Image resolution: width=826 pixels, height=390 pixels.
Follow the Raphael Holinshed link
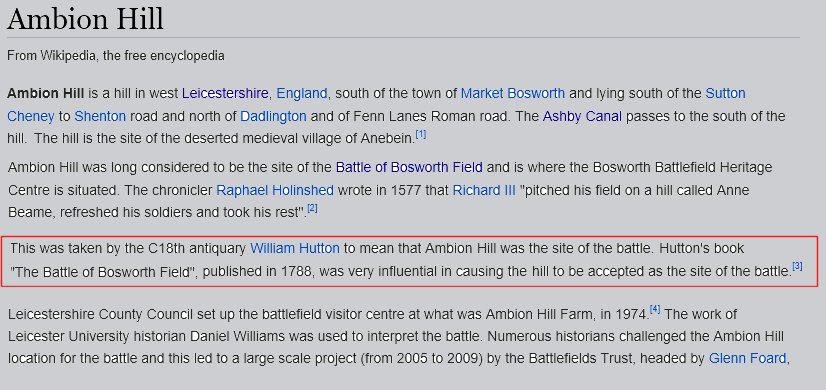tap(275, 190)
